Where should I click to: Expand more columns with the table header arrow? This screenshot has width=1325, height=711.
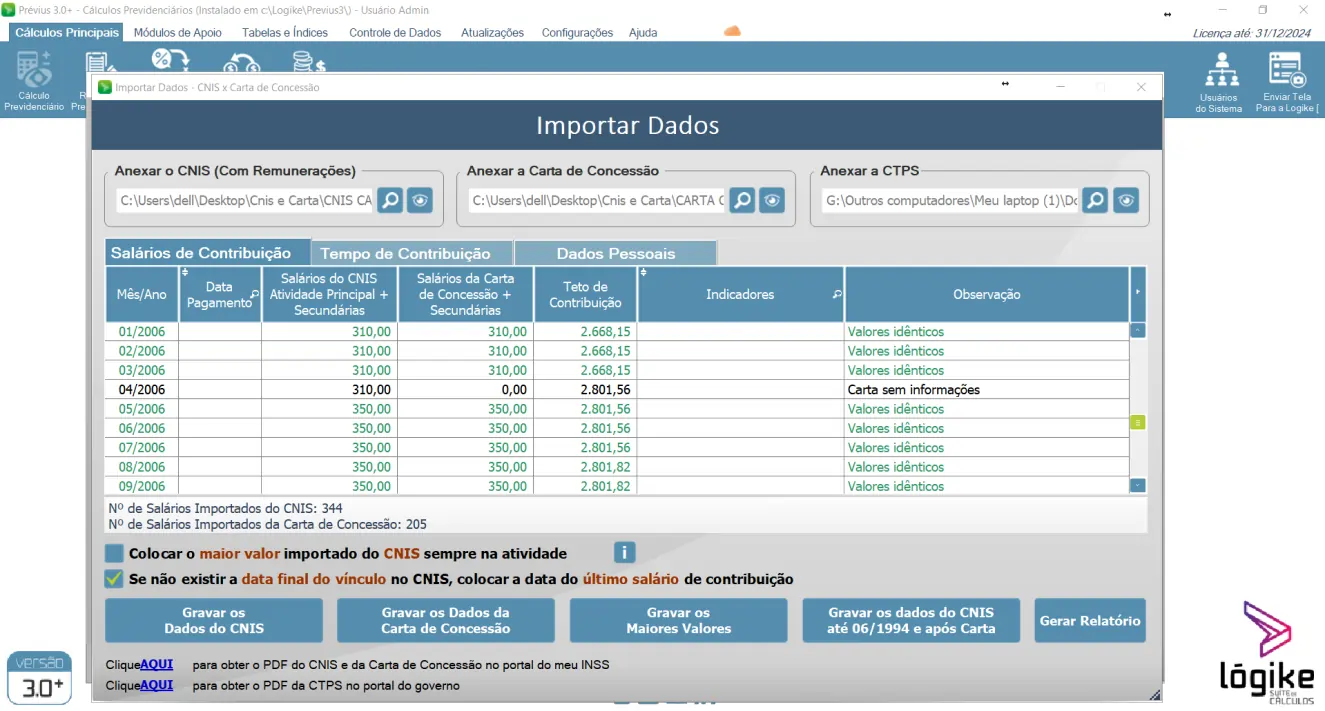pyautogui.click(x=1138, y=292)
